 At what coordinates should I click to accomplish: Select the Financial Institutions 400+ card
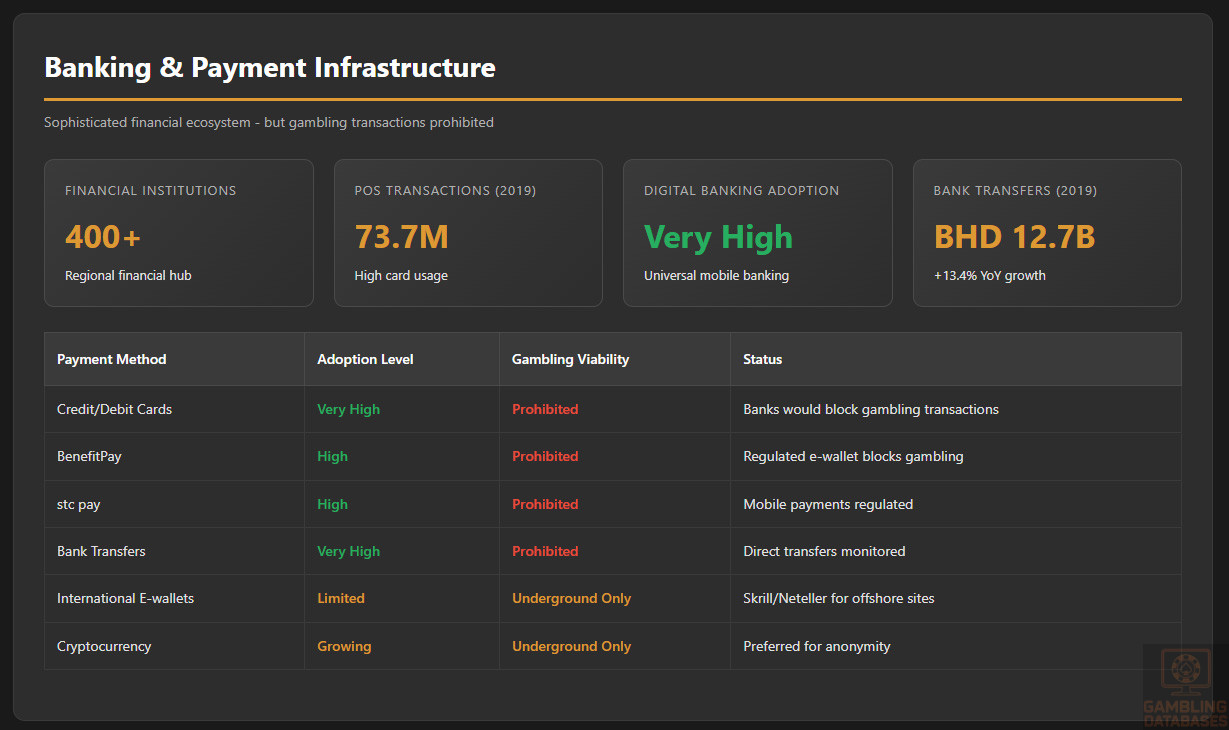(178, 233)
